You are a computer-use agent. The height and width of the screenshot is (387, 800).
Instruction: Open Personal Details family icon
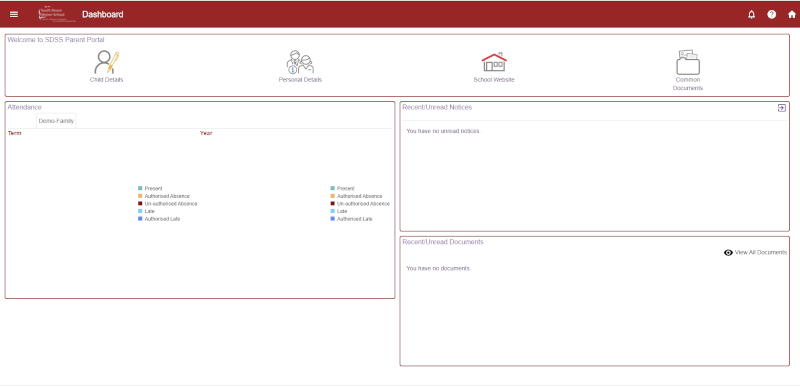[x=300, y=62]
